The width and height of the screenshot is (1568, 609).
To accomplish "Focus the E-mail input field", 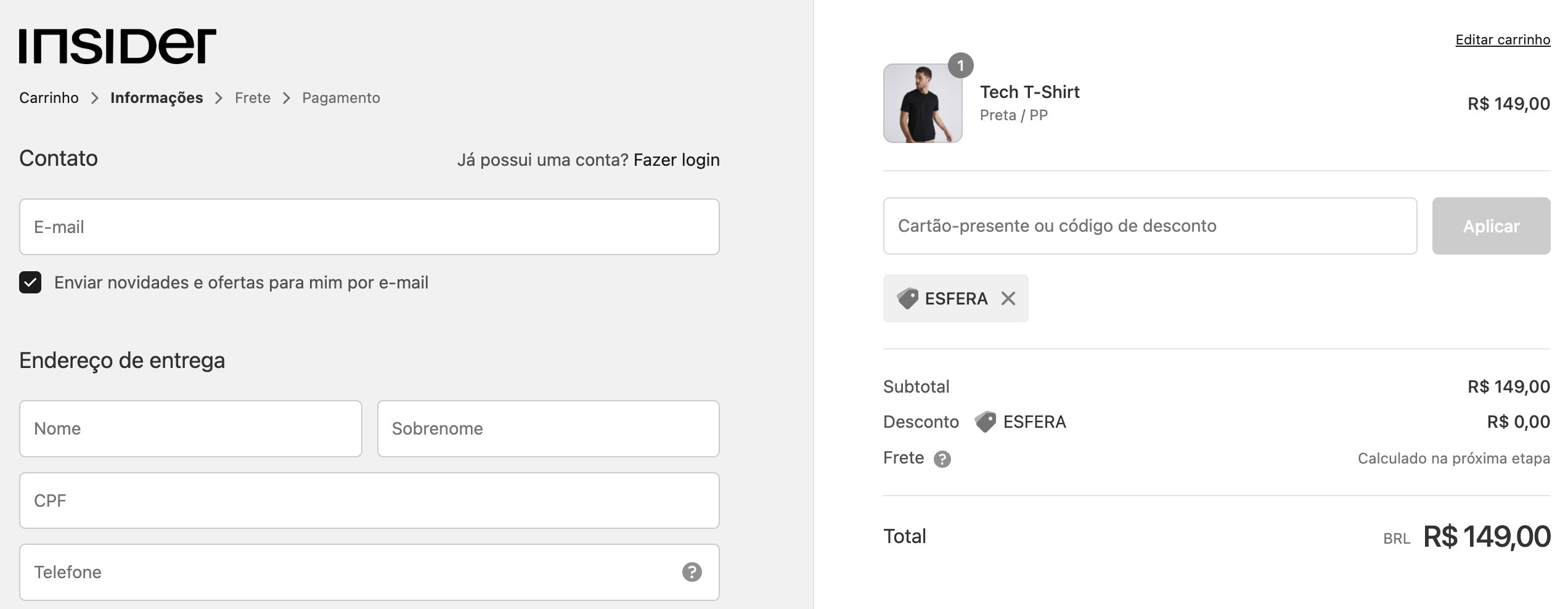I will [x=369, y=227].
